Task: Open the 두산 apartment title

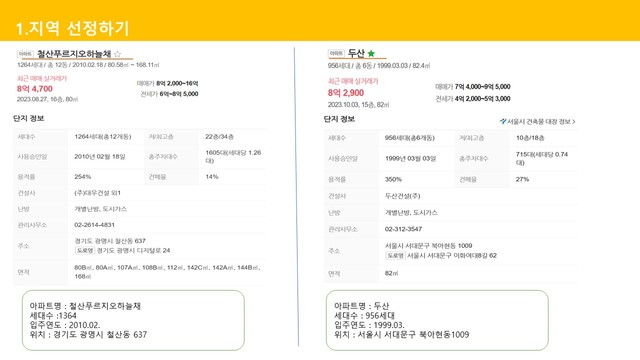Action: pos(356,53)
